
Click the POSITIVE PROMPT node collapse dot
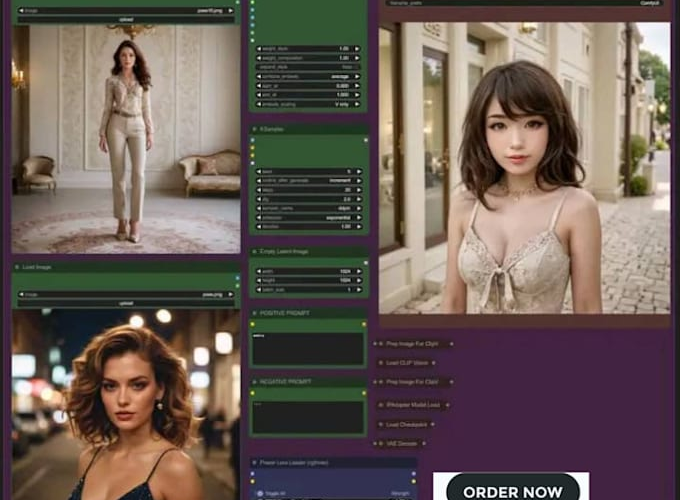(x=254, y=313)
